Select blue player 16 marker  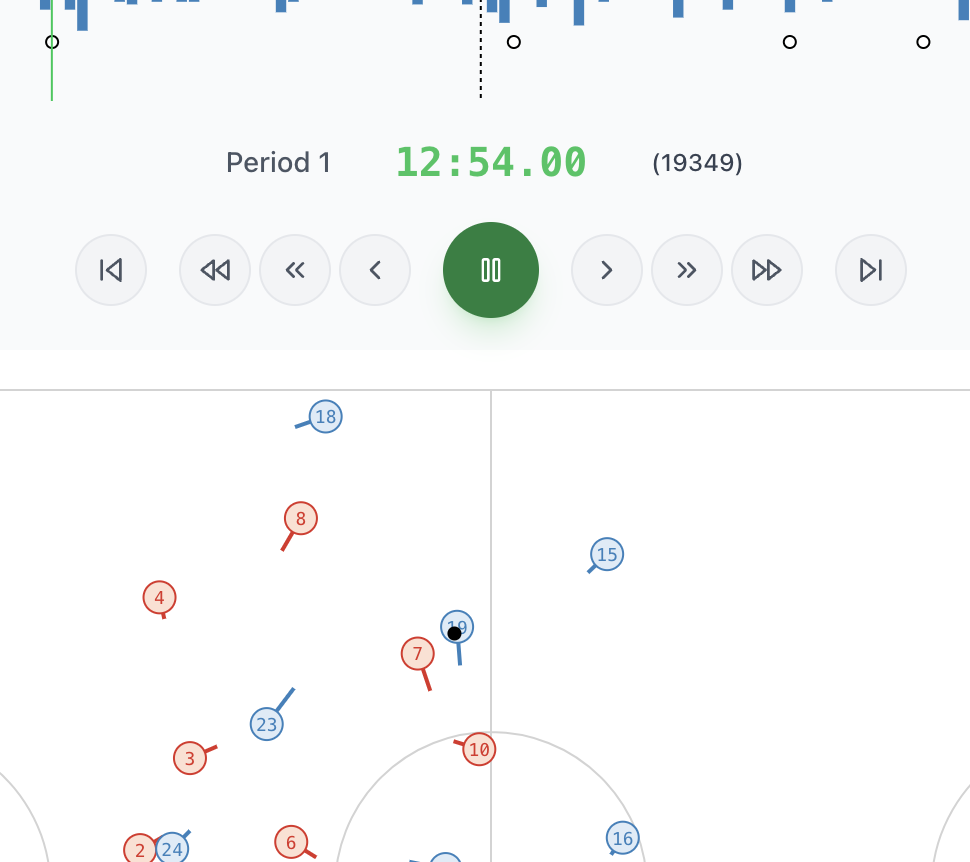pos(622,838)
